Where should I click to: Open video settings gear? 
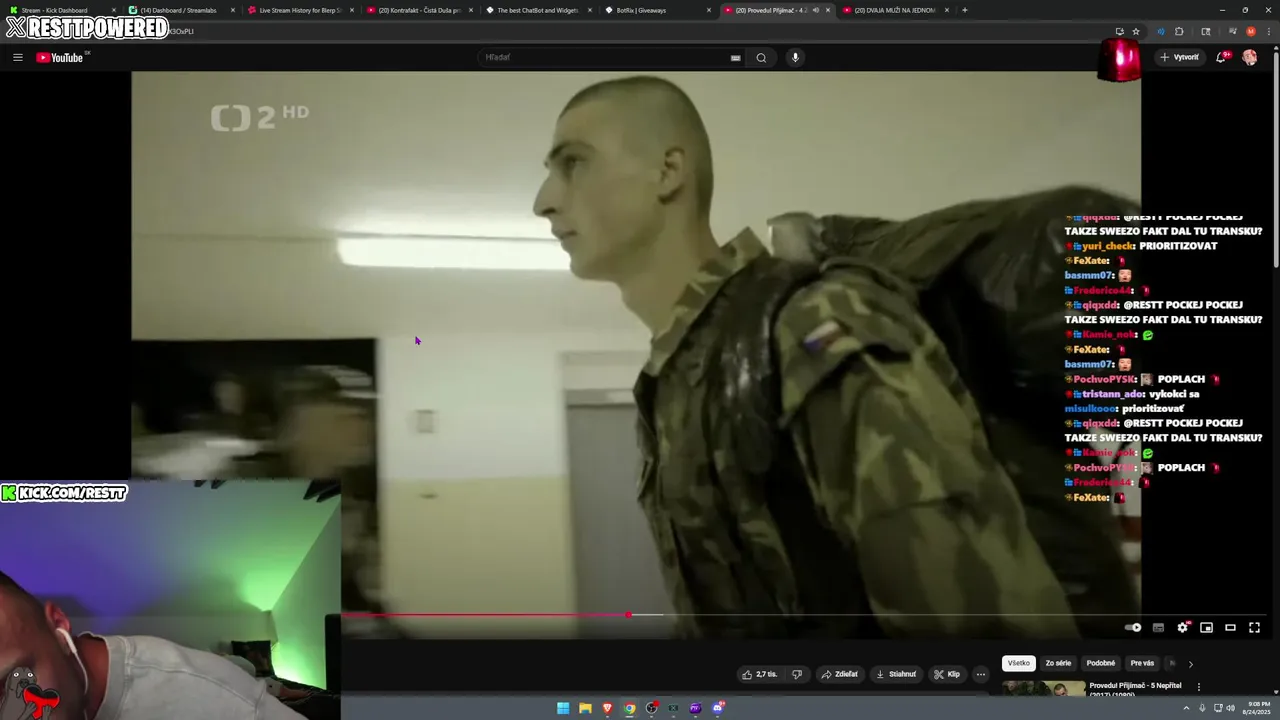click(1182, 627)
